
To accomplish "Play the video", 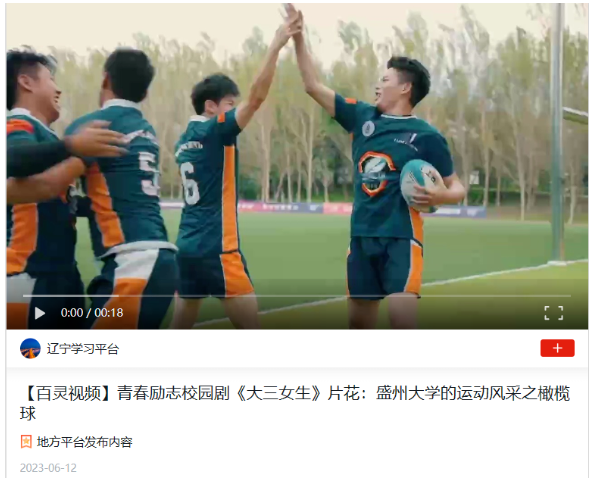I will [40, 313].
